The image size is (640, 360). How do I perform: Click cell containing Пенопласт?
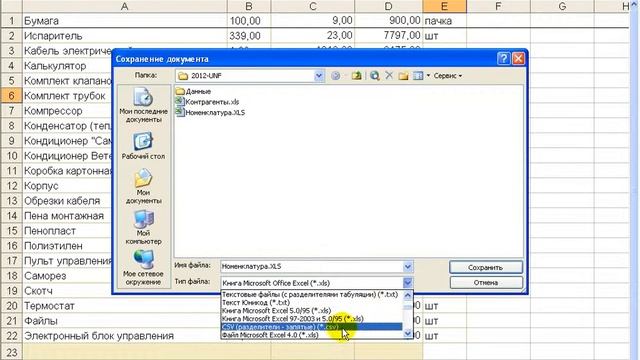tap(67, 231)
